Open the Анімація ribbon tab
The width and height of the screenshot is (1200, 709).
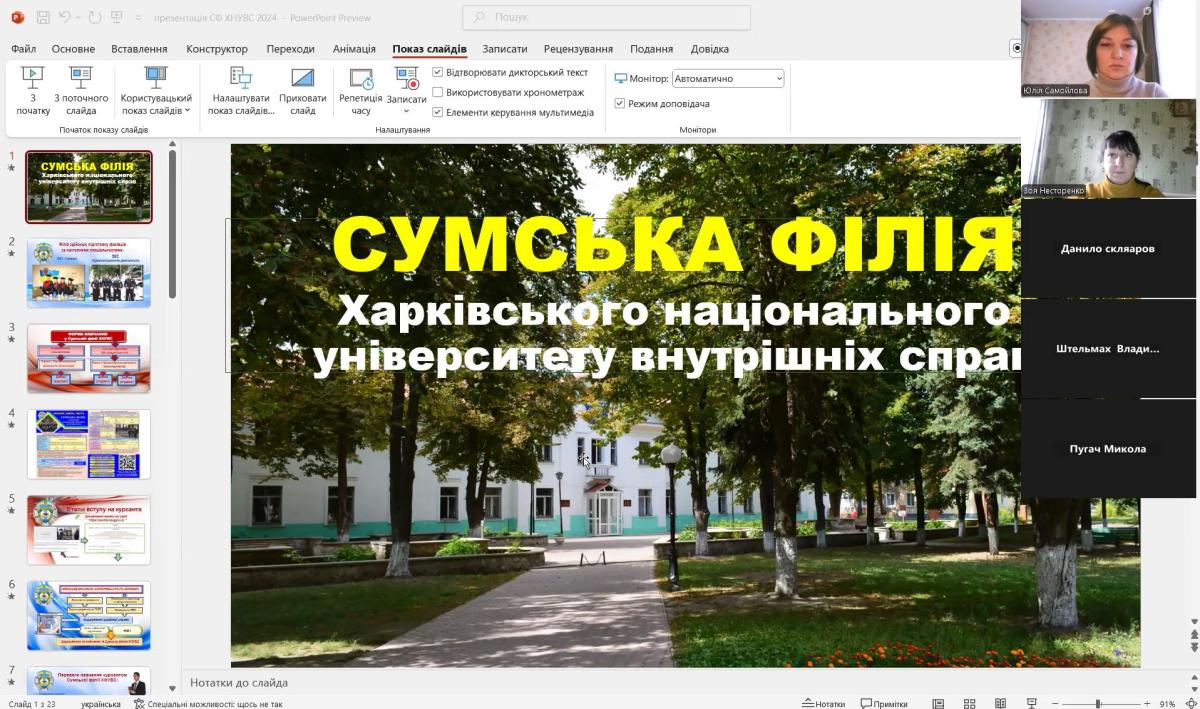(354, 48)
